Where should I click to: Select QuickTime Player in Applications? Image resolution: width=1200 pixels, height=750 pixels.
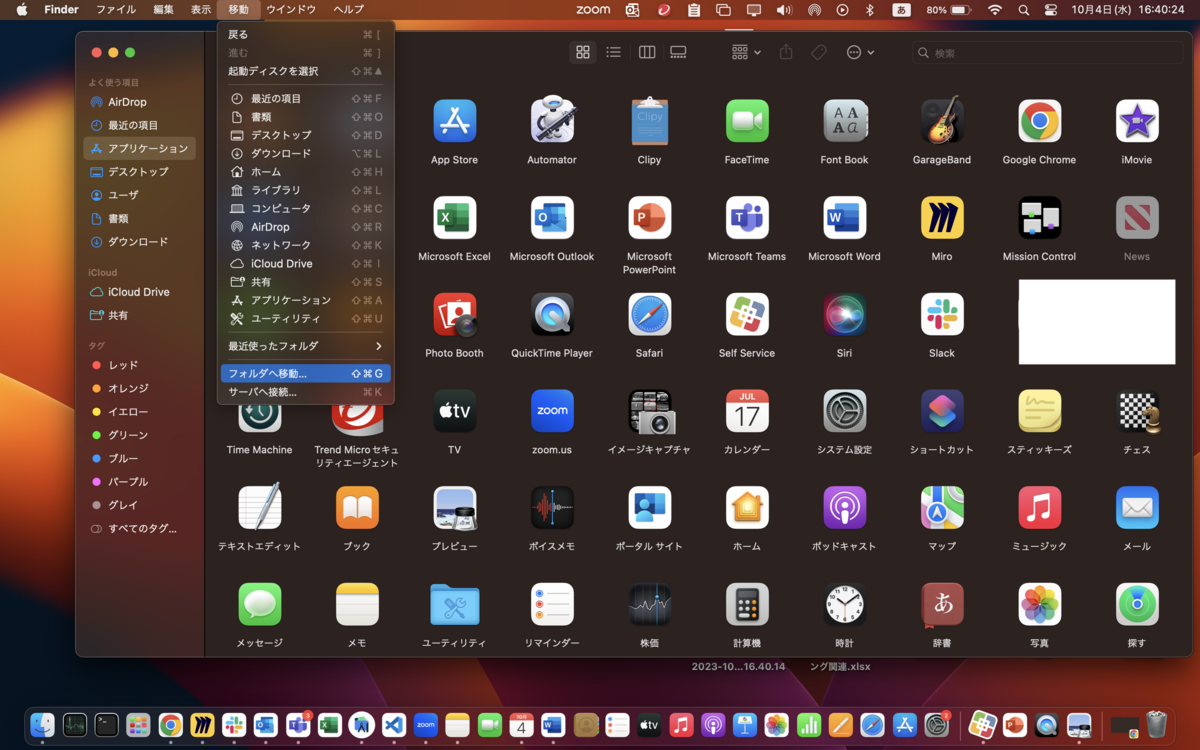pyautogui.click(x=552, y=315)
